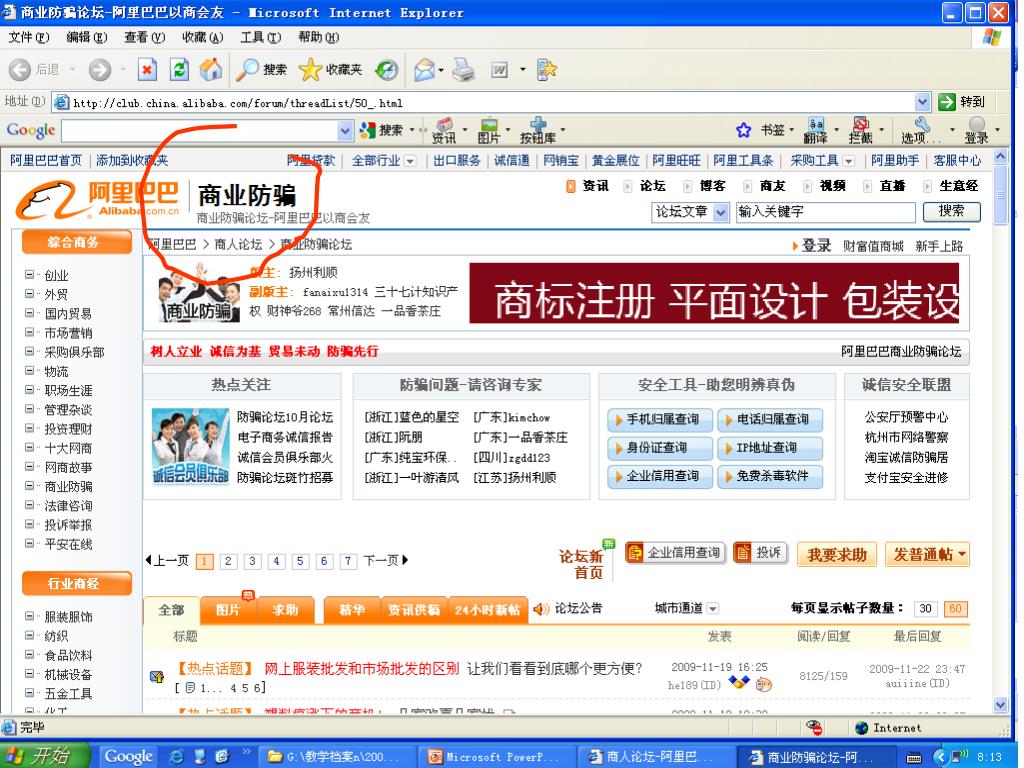The width and height of the screenshot is (1024, 768).
Task: Click the Windows 开始 Start button
Action: [x=44, y=756]
